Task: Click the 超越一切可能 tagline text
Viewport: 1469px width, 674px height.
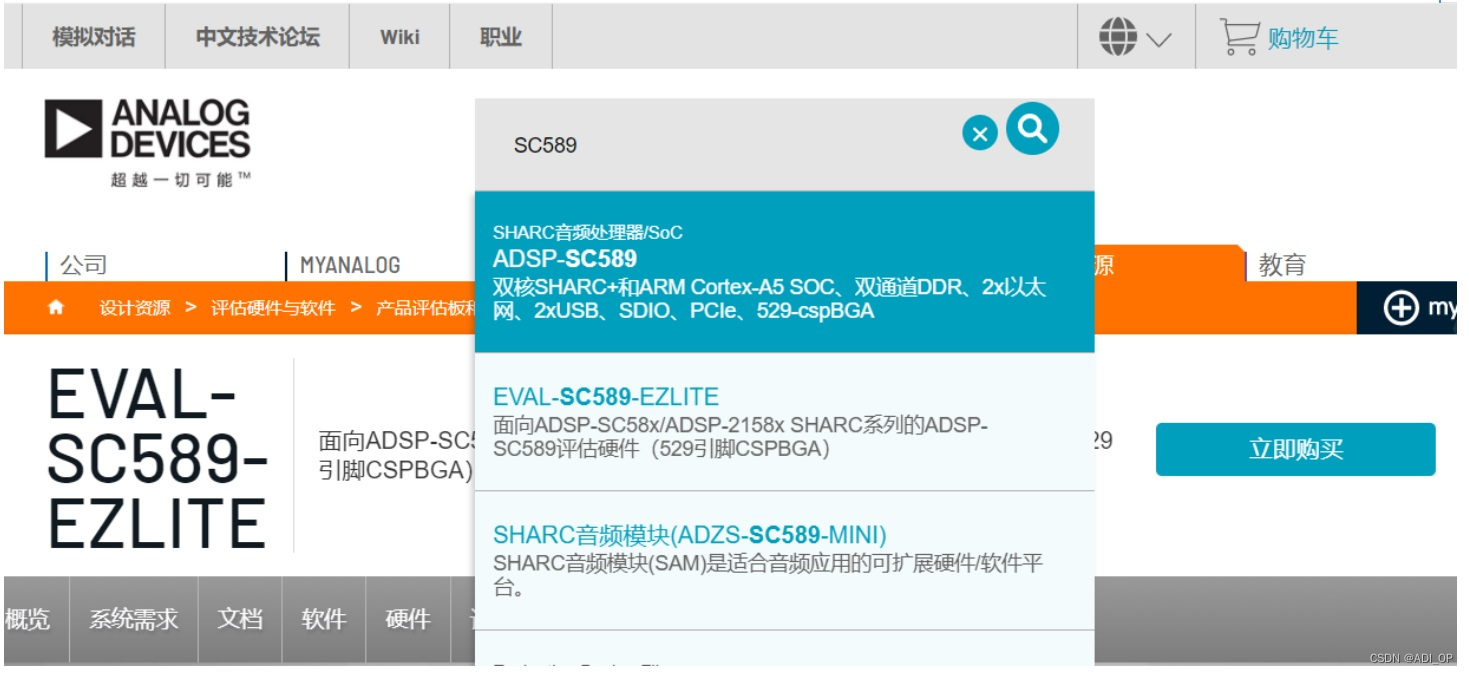Action: pos(180,180)
